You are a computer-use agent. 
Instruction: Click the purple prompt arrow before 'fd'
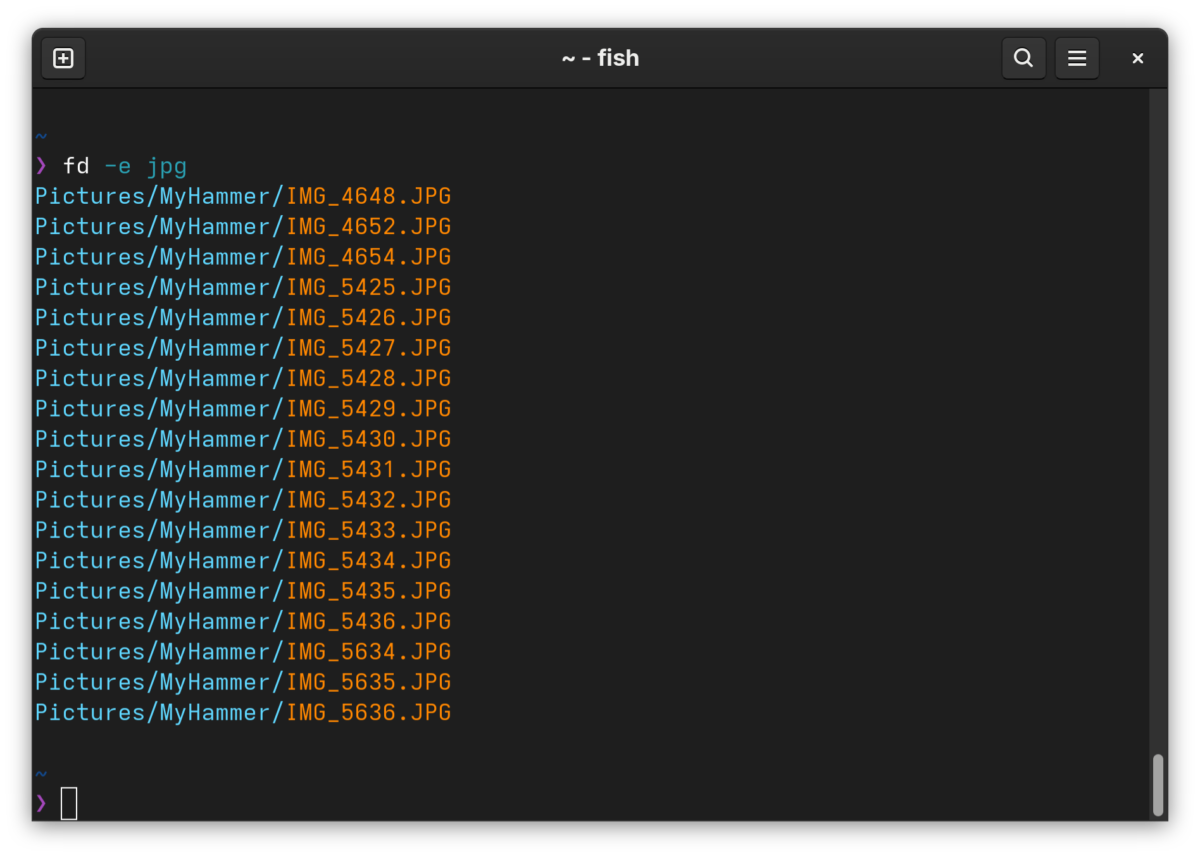(x=41, y=165)
